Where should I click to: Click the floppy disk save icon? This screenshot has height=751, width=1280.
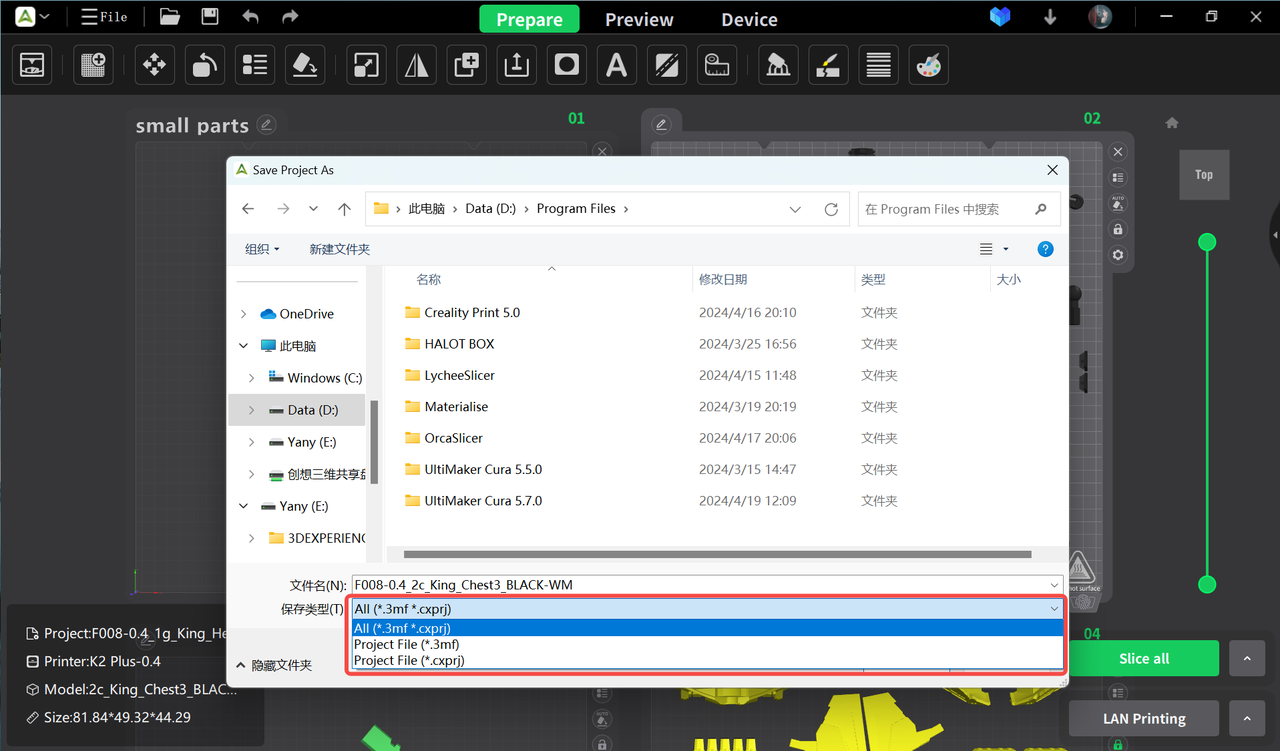[x=209, y=17]
